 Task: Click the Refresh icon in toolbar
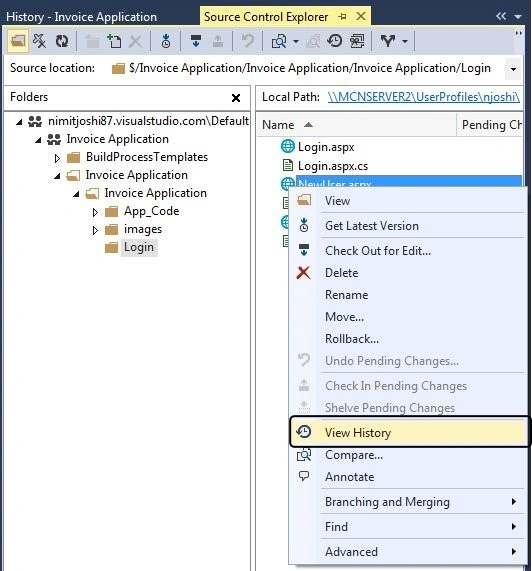[62, 41]
